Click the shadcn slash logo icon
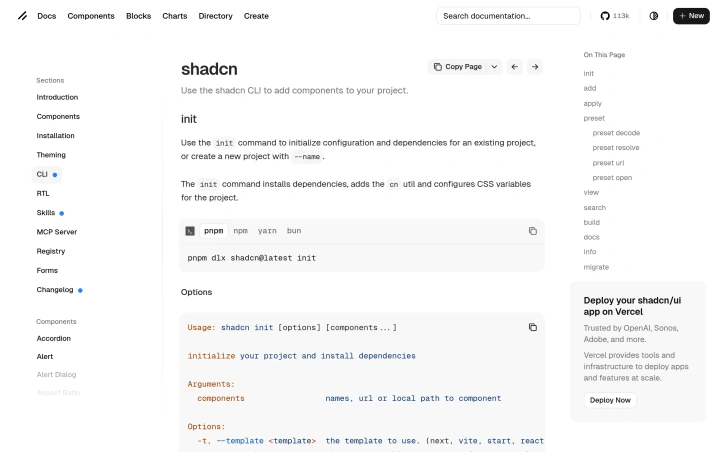This screenshot has width=724, height=452. pyautogui.click(x=22, y=16)
